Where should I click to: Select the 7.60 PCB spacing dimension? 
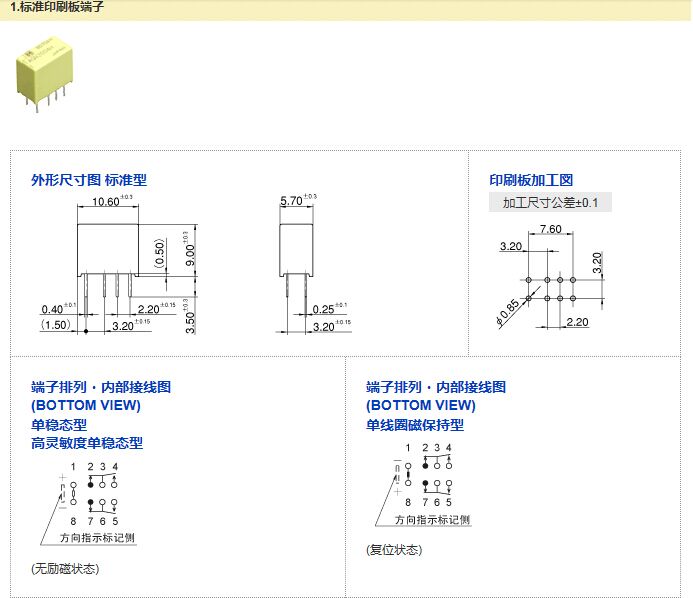point(549,230)
